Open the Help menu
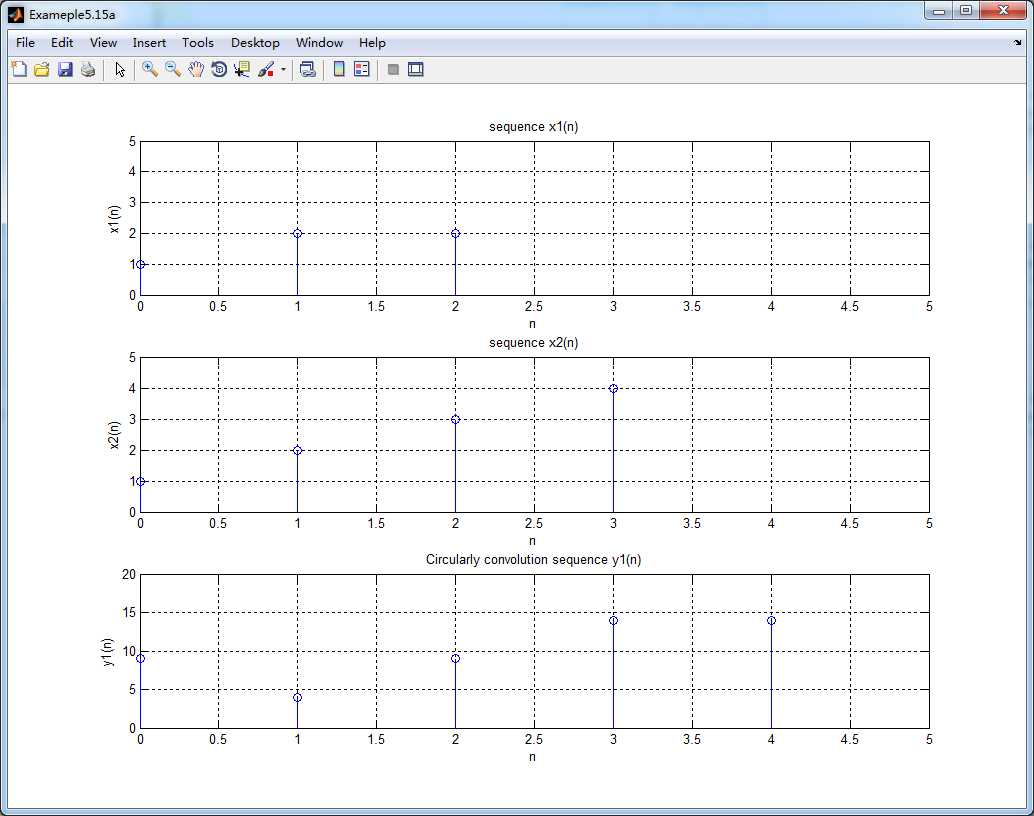 pos(372,43)
